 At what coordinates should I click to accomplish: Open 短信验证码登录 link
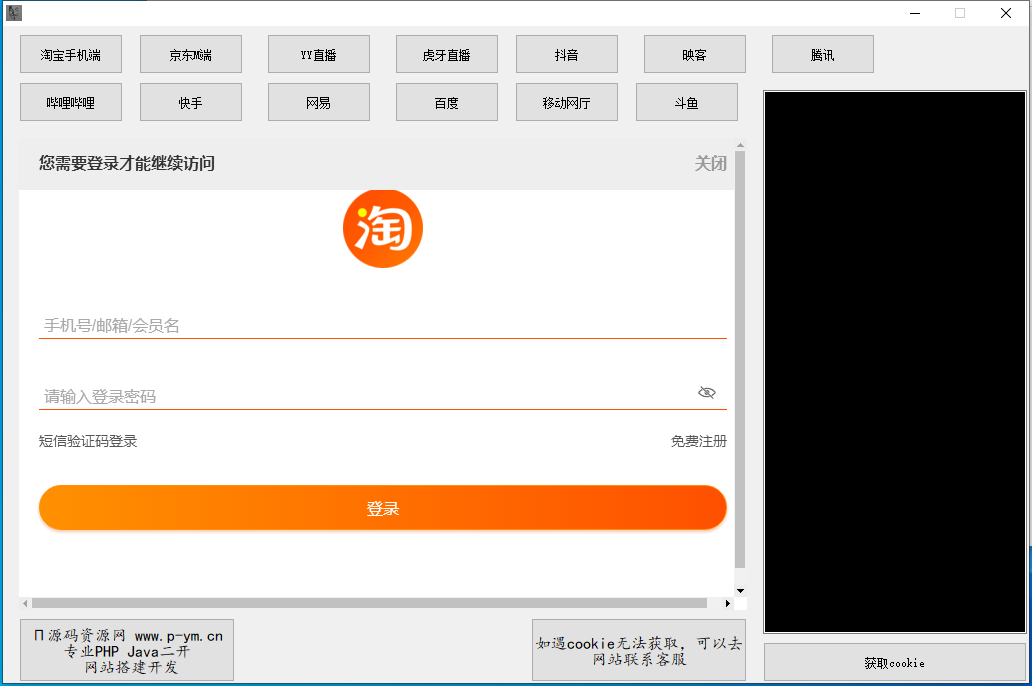click(88, 441)
